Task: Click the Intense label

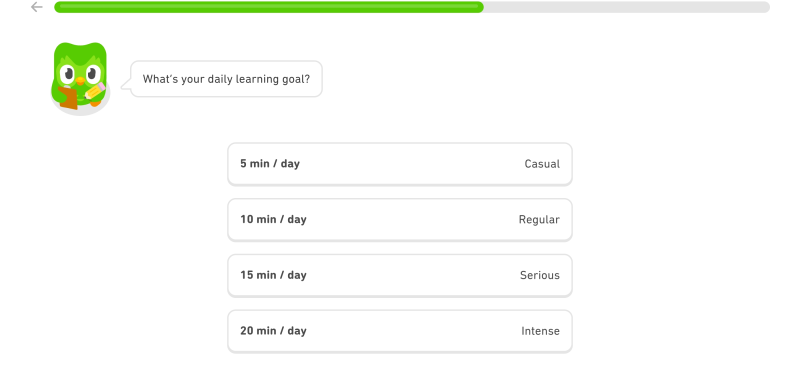Action: 540,331
